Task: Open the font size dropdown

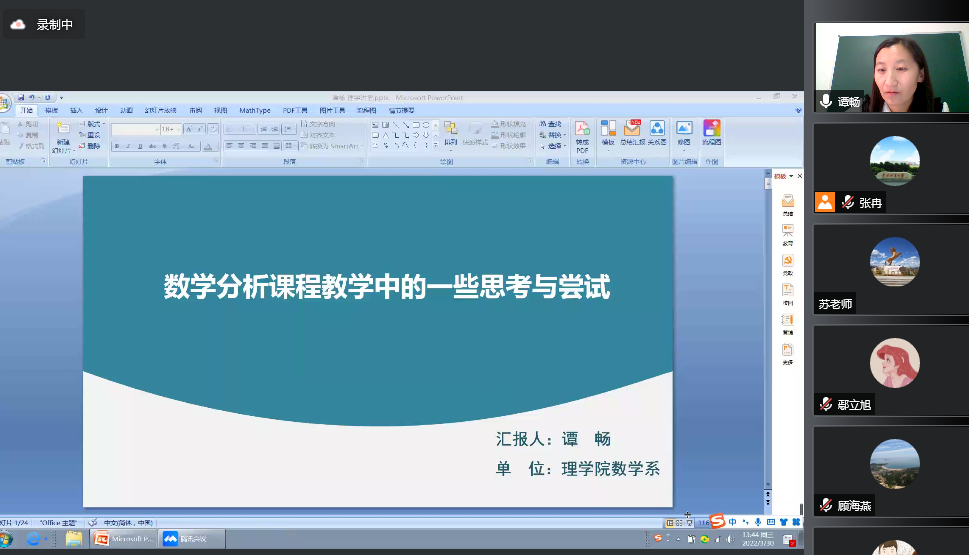Action: (179, 130)
